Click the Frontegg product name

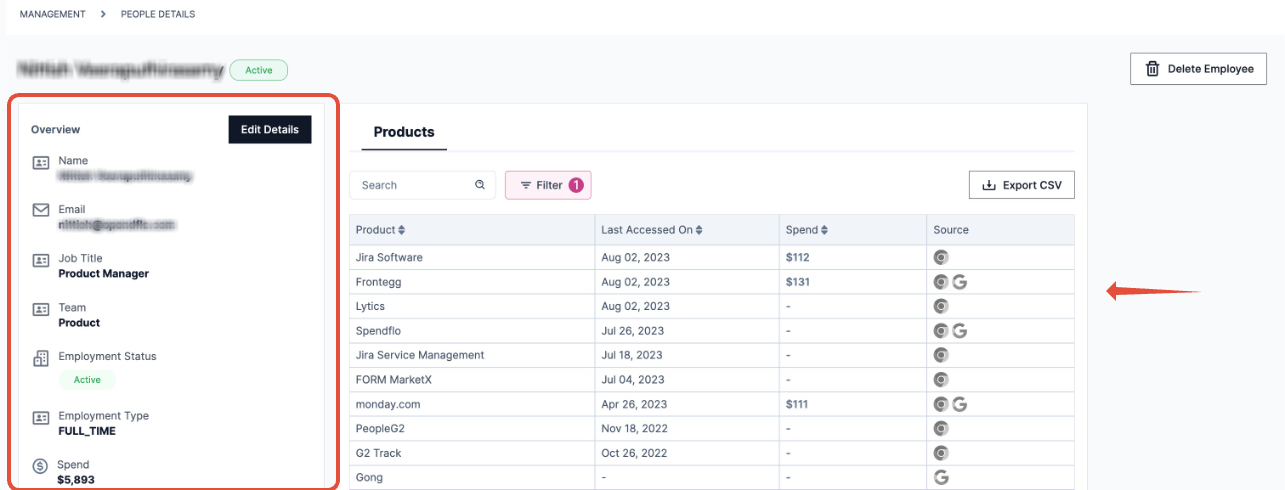[x=378, y=282]
